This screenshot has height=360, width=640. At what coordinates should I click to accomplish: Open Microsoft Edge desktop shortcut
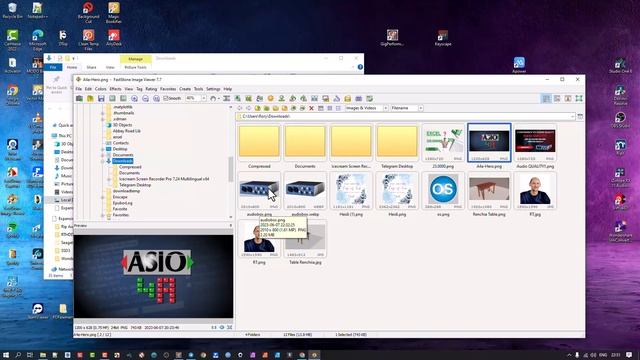coord(38,40)
